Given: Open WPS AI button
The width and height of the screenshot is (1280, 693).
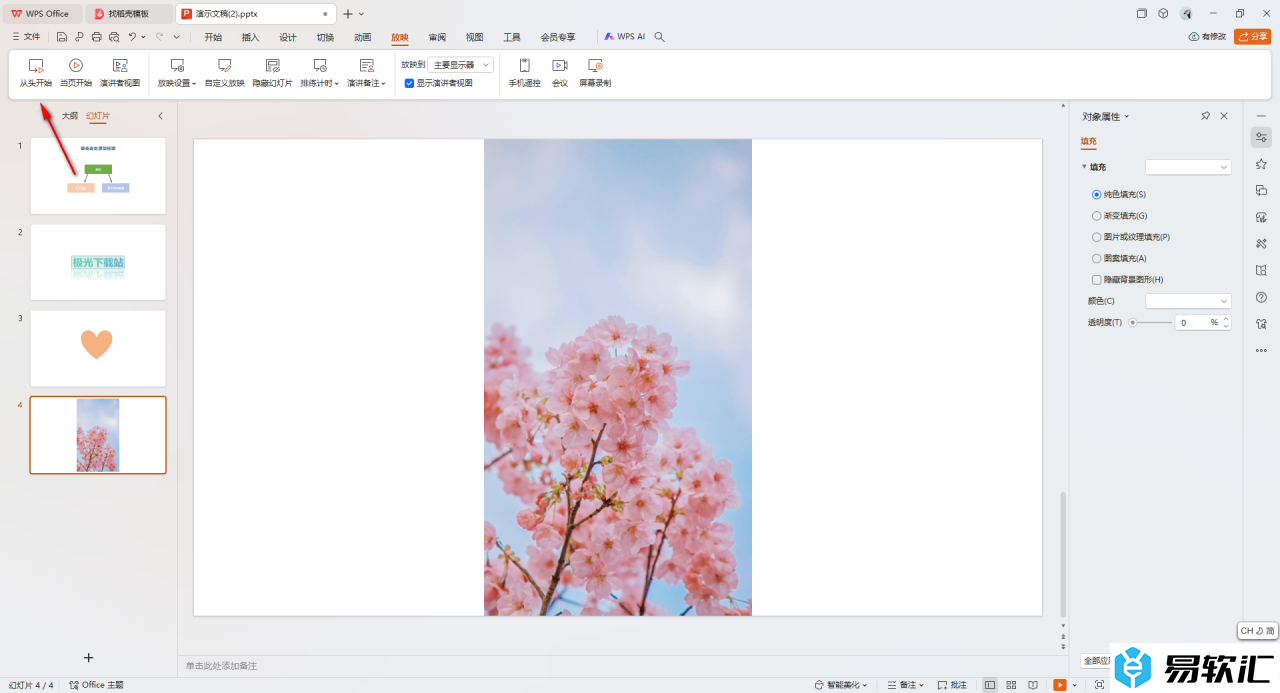Looking at the screenshot, I should click(x=625, y=37).
